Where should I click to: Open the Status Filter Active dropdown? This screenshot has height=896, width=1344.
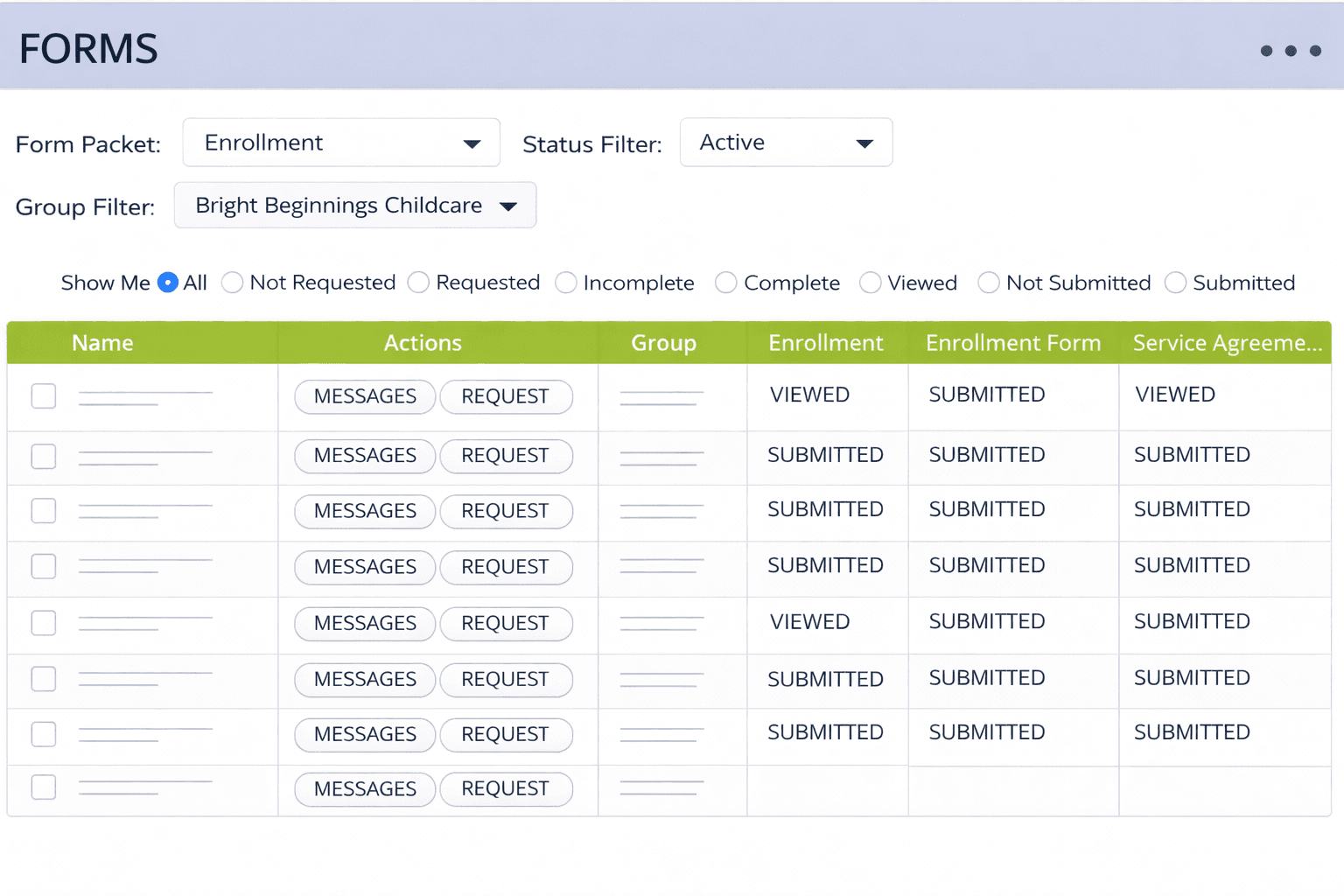pos(786,143)
